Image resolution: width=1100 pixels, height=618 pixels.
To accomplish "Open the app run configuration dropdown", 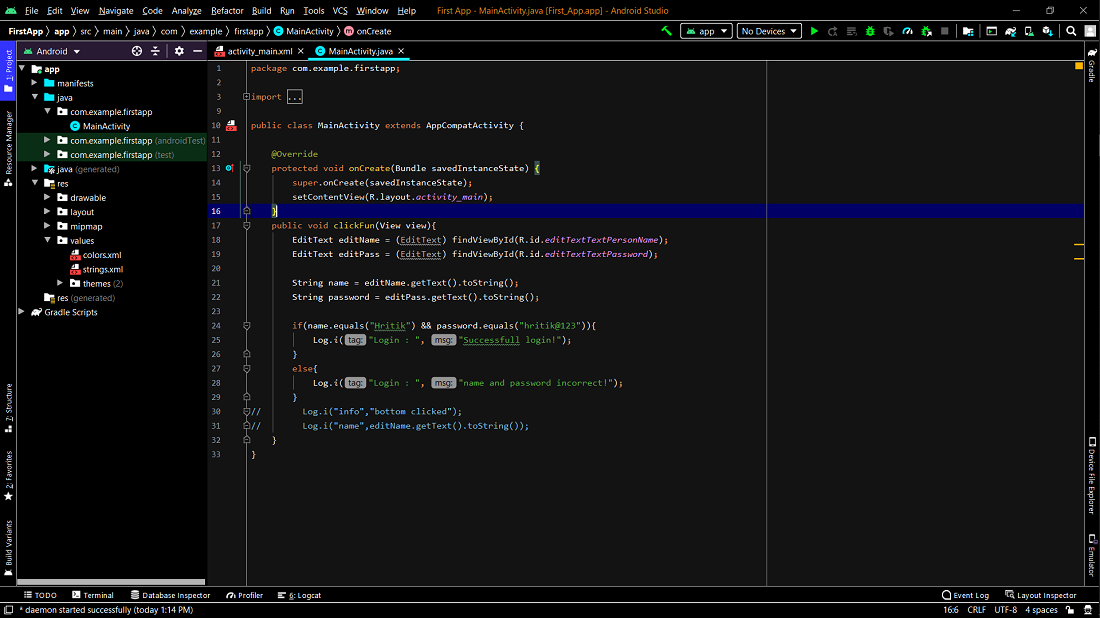I will (706, 31).
